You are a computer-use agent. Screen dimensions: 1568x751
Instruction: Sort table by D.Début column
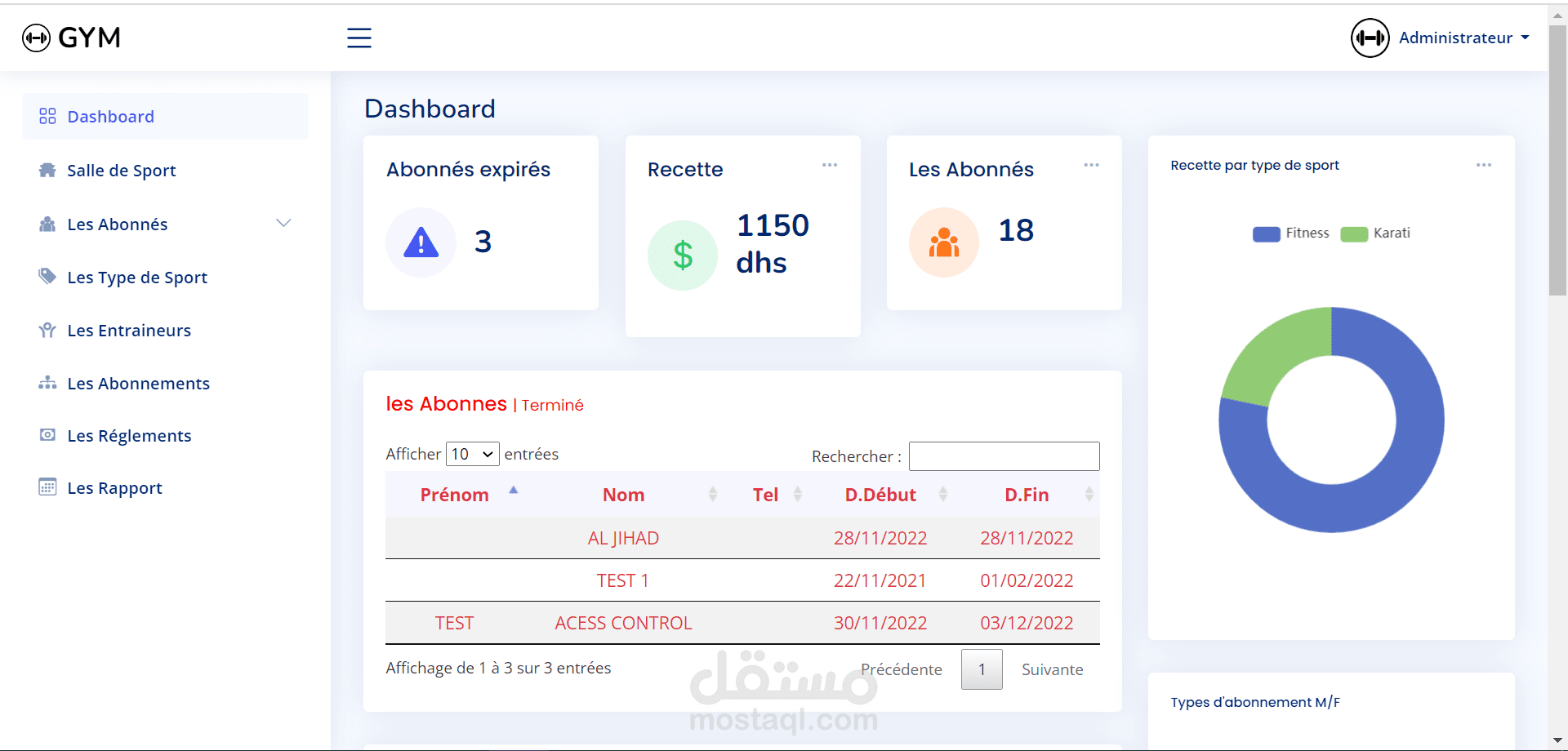[x=880, y=495]
